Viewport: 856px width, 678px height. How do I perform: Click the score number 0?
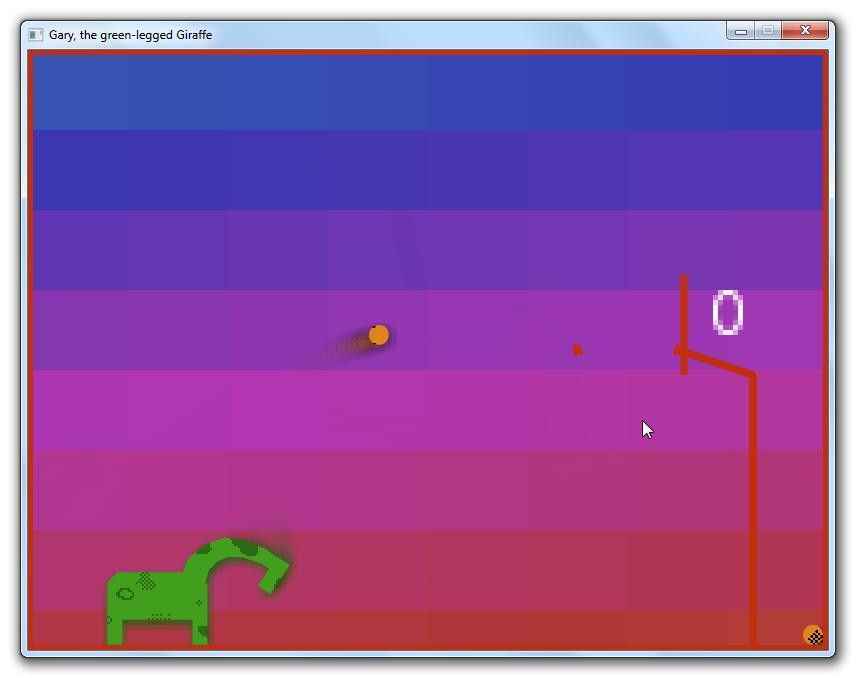click(x=728, y=312)
